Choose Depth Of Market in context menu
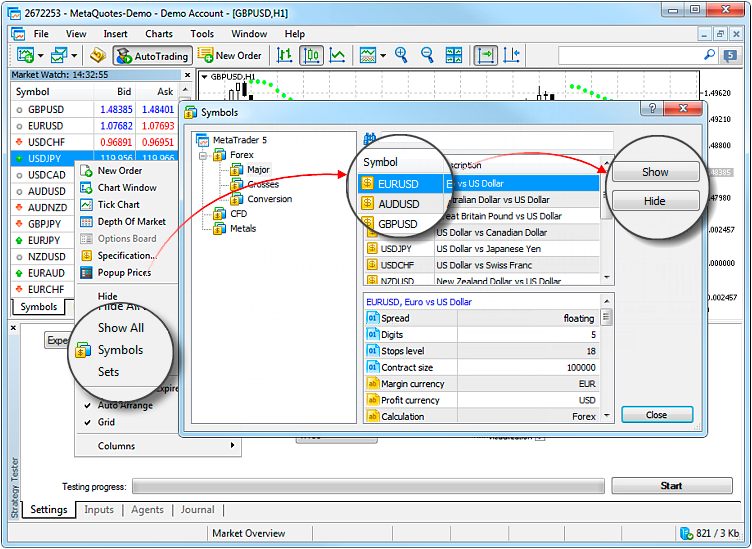This screenshot has width=752, height=549. click(x=131, y=222)
